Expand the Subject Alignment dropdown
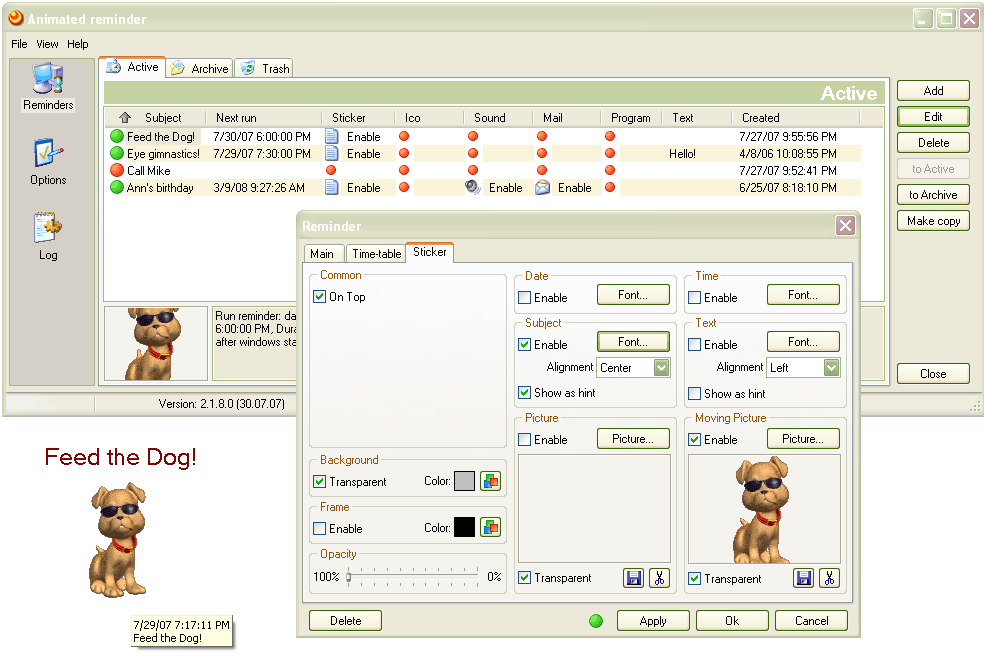Screen dimensions: 984x657 pyautogui.click(x=661, y=368)
